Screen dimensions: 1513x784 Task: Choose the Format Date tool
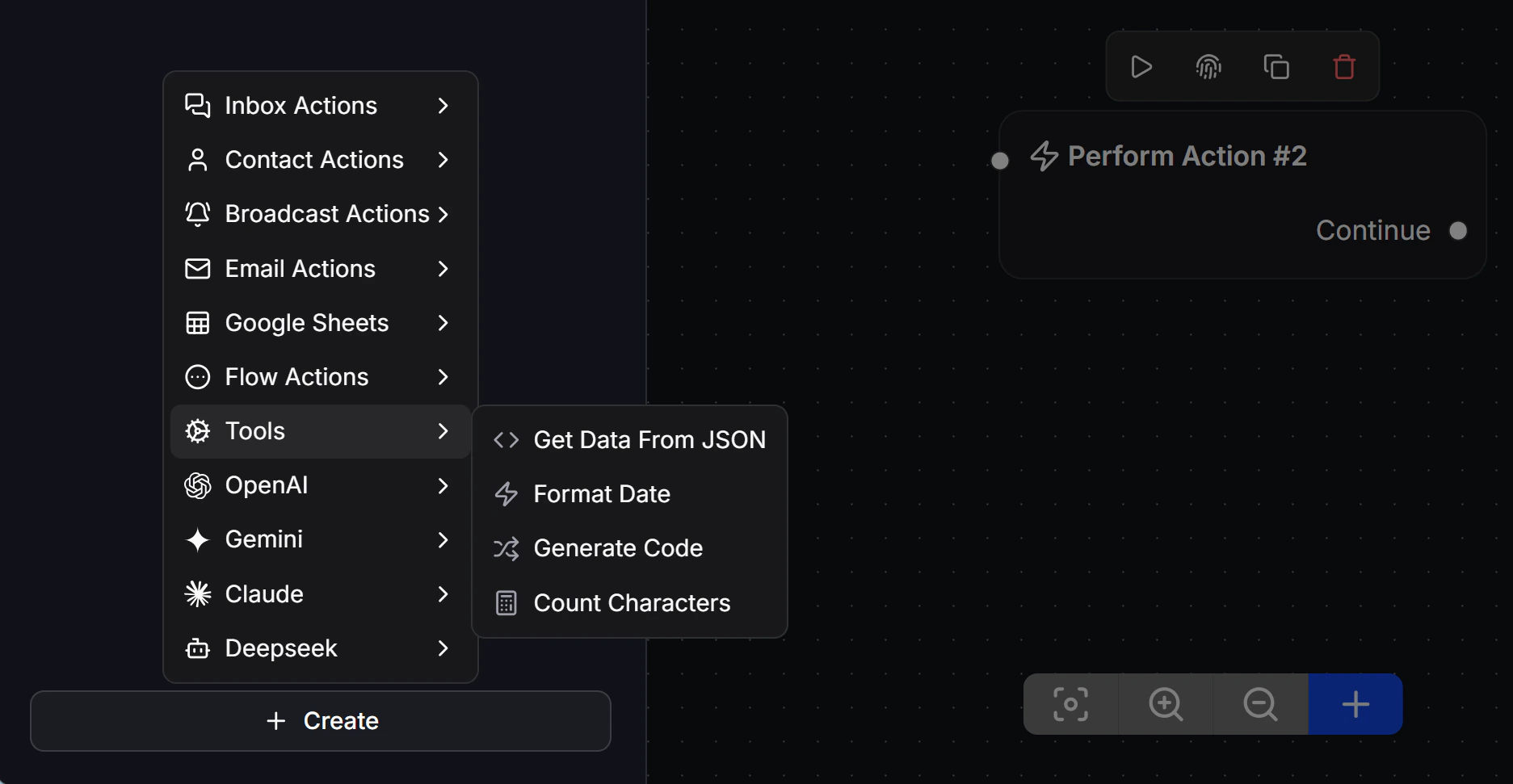point(629,494)
